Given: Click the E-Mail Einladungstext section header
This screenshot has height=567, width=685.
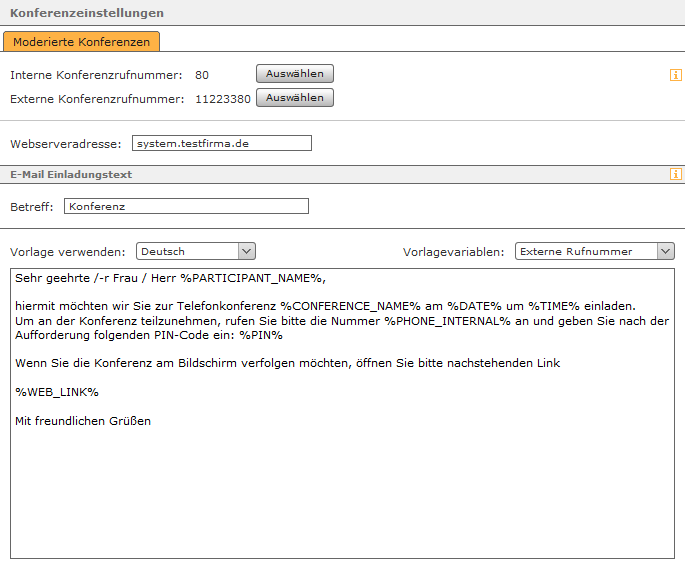Looking at the screenshot, I should tap(71, 174).
